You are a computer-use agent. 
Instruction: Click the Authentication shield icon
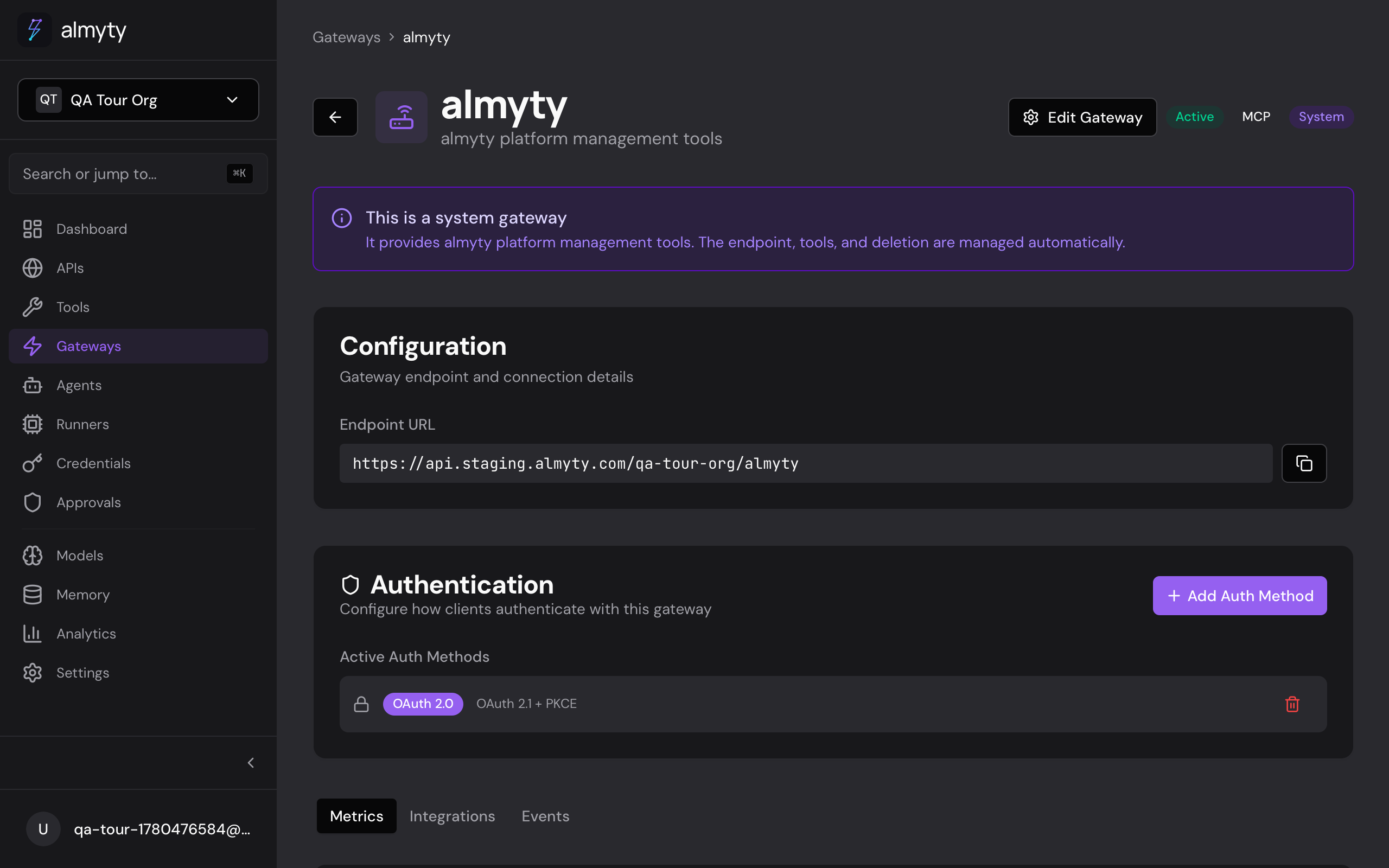[x=350, y=585]
